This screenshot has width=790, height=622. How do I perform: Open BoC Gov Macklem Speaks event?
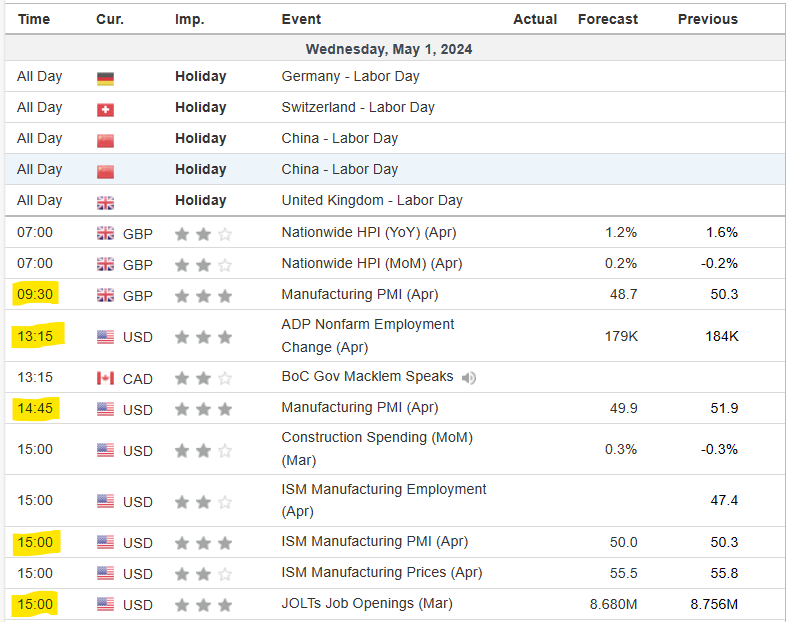[367, 377]
